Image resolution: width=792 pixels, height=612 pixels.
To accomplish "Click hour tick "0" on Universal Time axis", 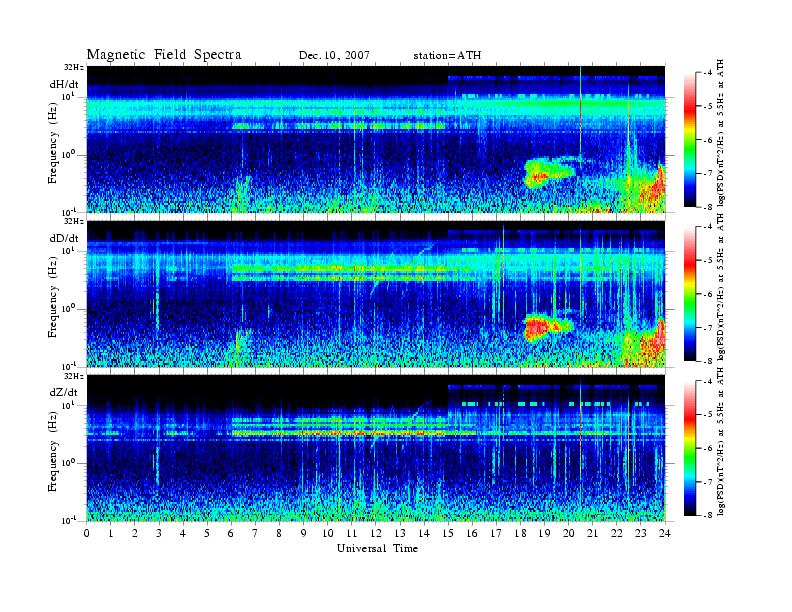I will 87,533.
